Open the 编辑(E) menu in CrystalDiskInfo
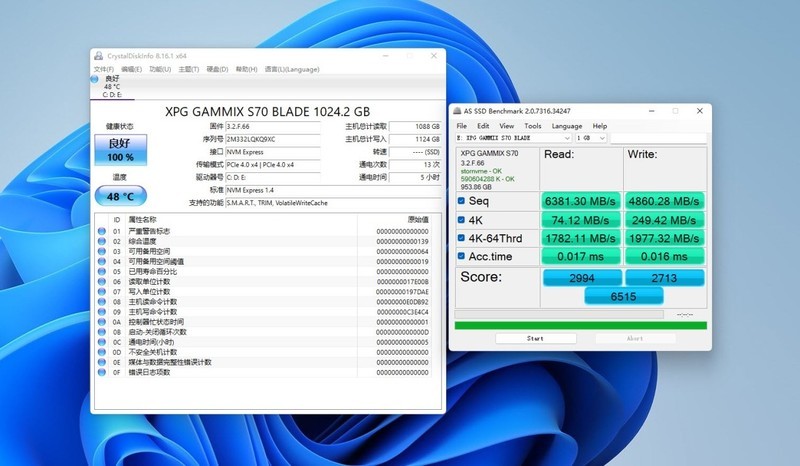Screen dimensions: 800x466 [x=132, y=69]
